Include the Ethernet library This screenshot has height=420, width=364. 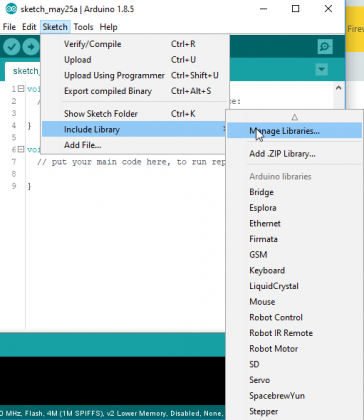[294, 223]
